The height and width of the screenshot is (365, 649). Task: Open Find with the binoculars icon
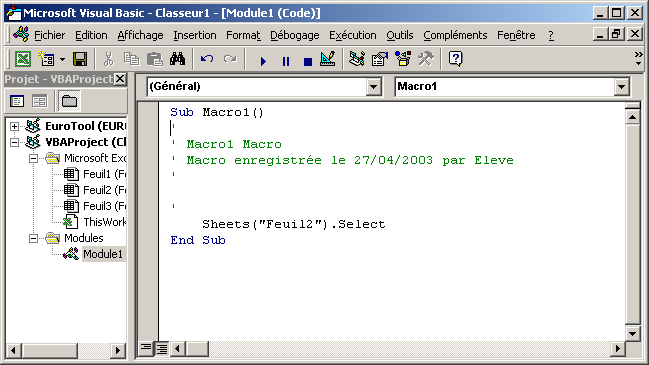click(x=178, y=59)
